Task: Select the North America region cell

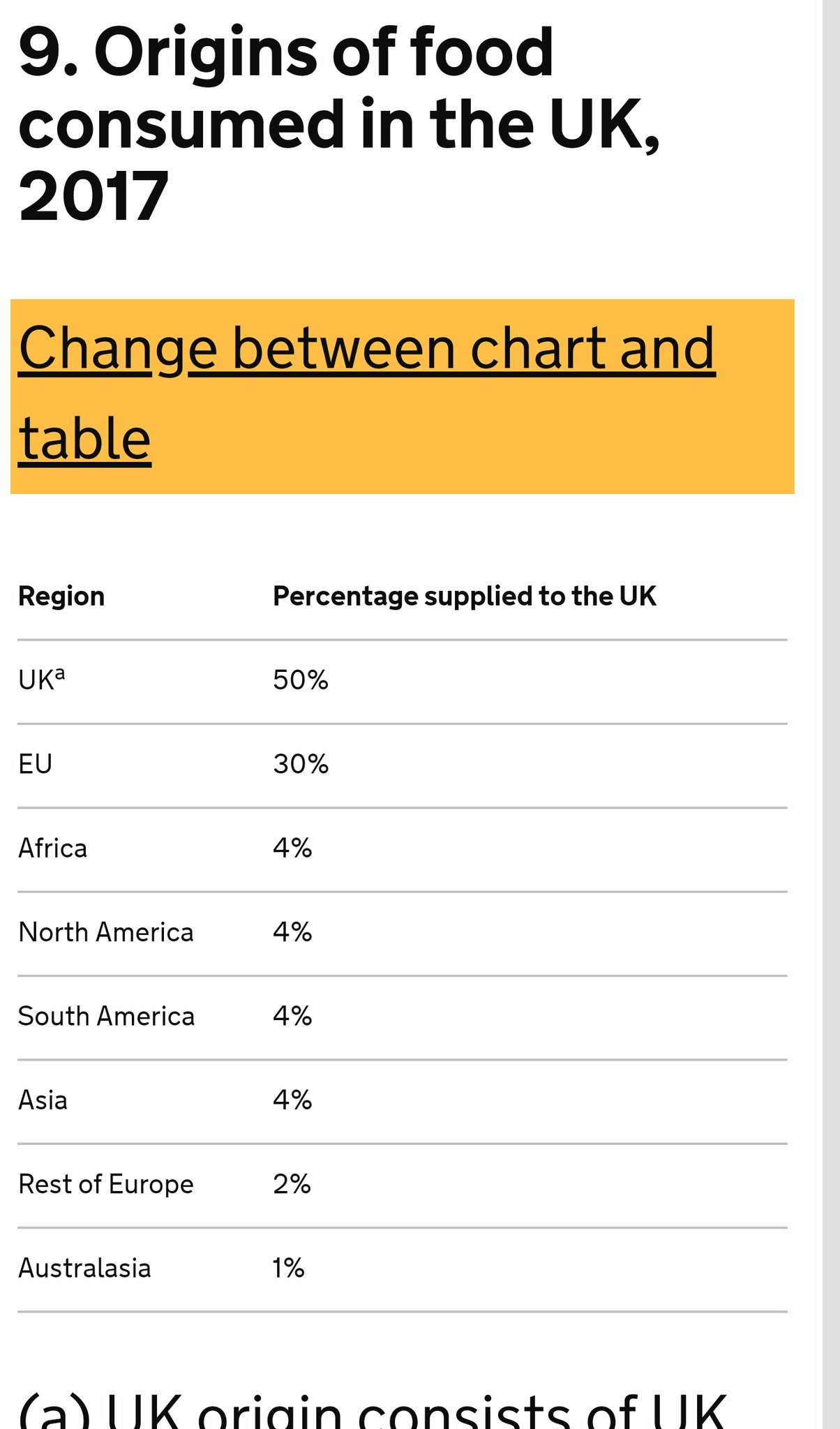Action: pyautogui.click(x=105, y=932)
